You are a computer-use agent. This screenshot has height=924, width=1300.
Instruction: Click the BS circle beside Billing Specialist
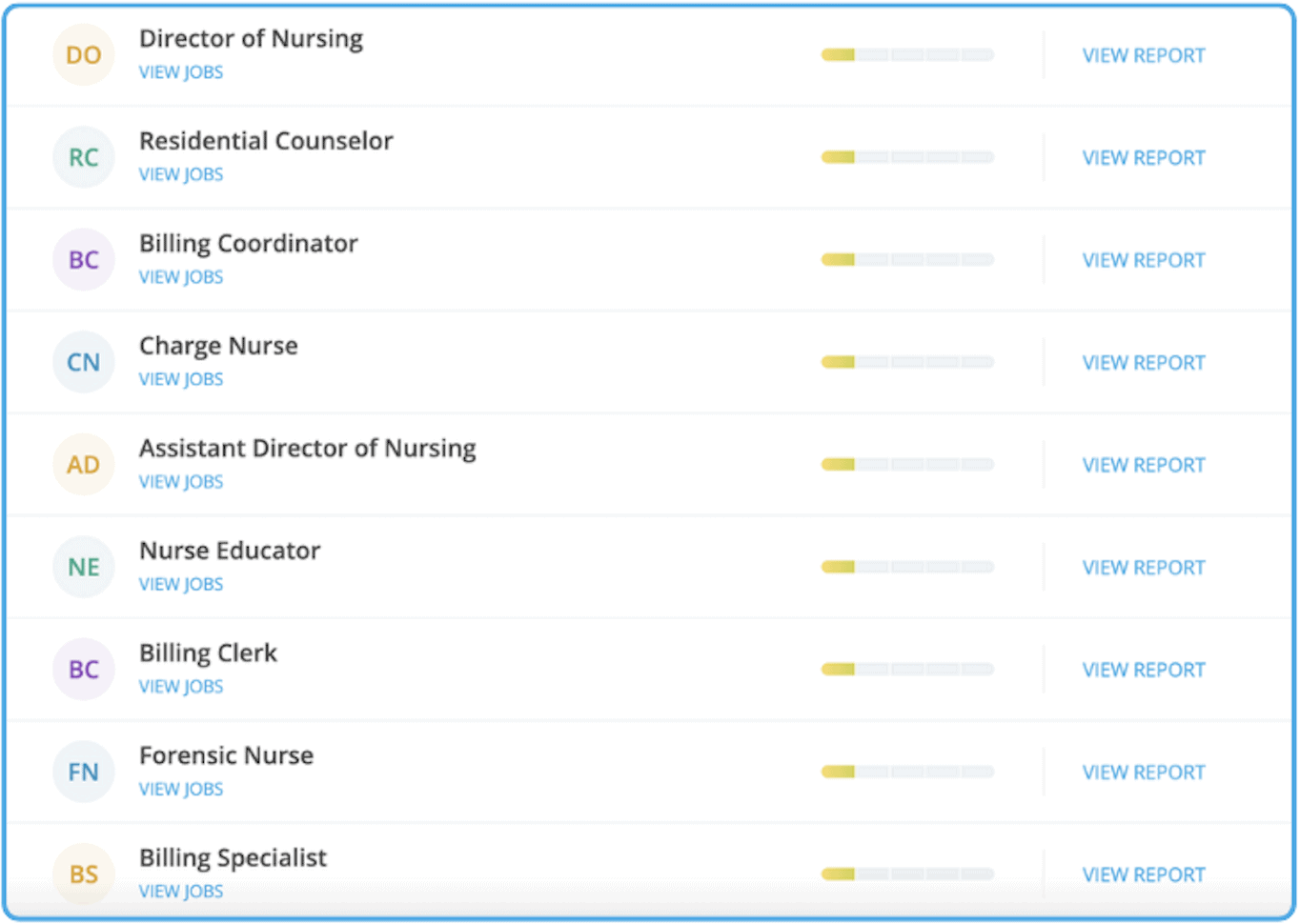[x=84, y=874]
